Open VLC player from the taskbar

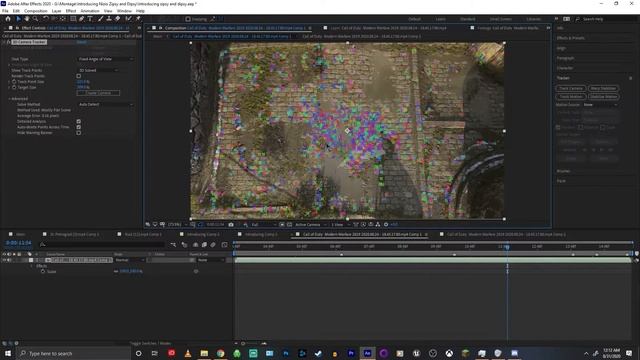(188, 353)
